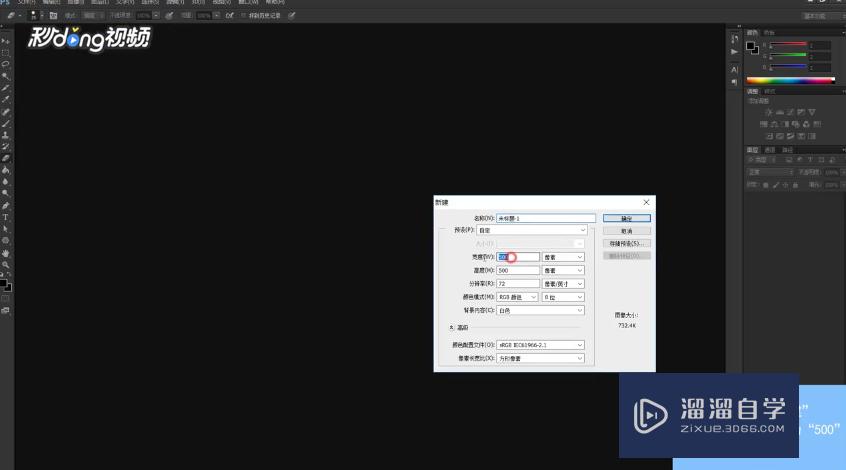Toggle airbrush mode icon in options bar
This screenshot has width=846, height=470.
coord(230,16)
